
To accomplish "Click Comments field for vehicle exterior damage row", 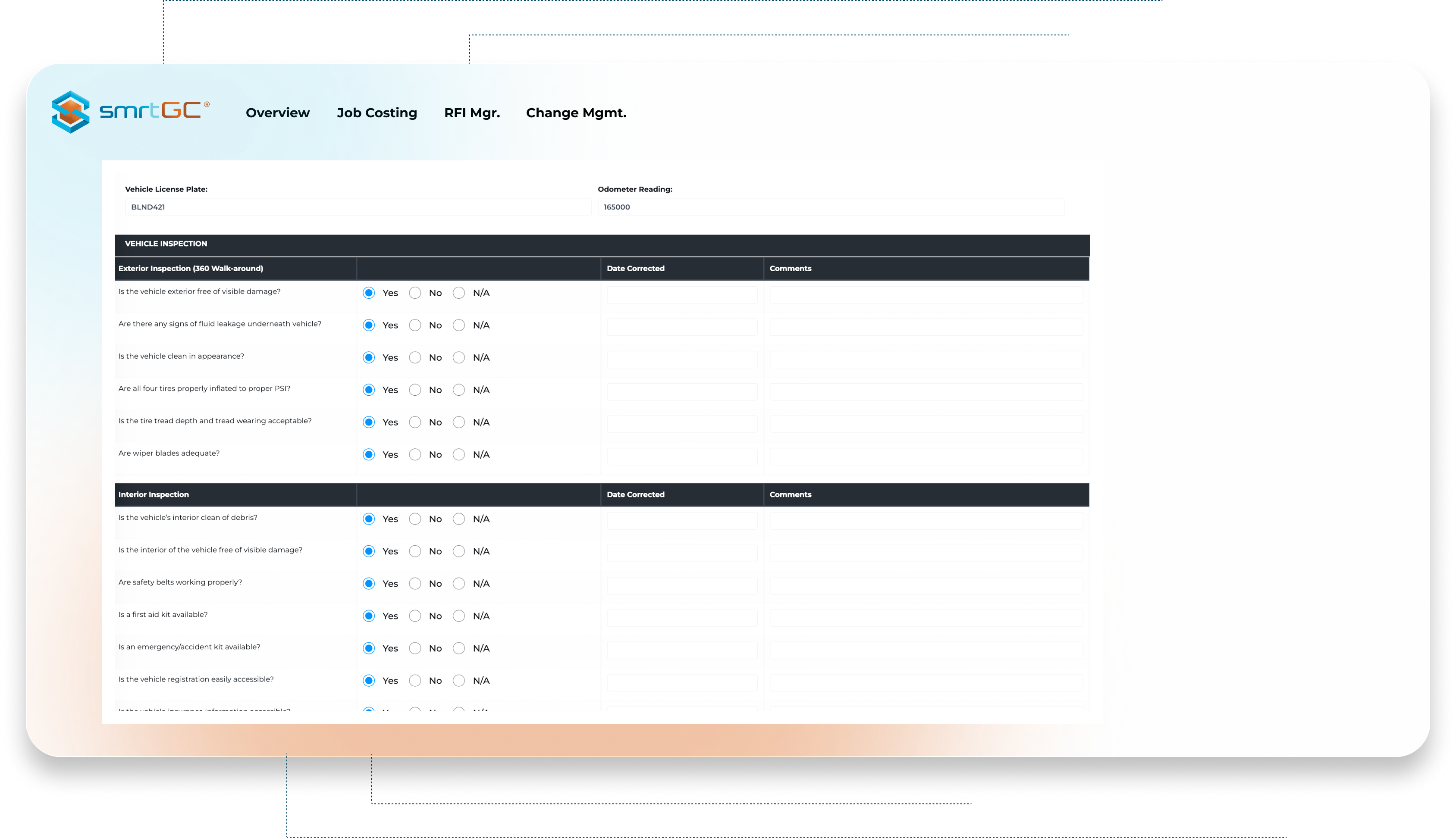I will [x=926, y=295].
